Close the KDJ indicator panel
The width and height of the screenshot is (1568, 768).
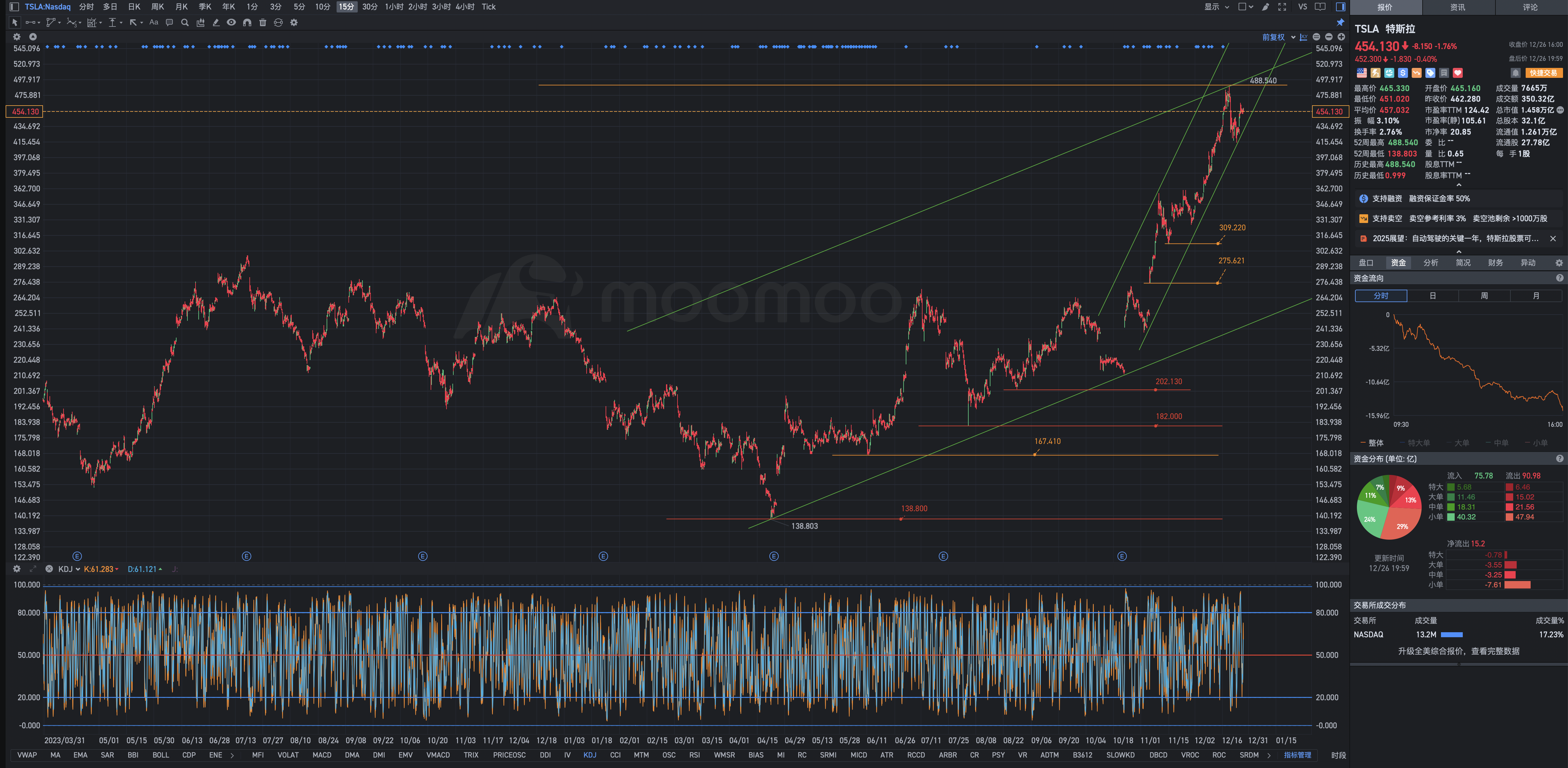pos(49,569)
